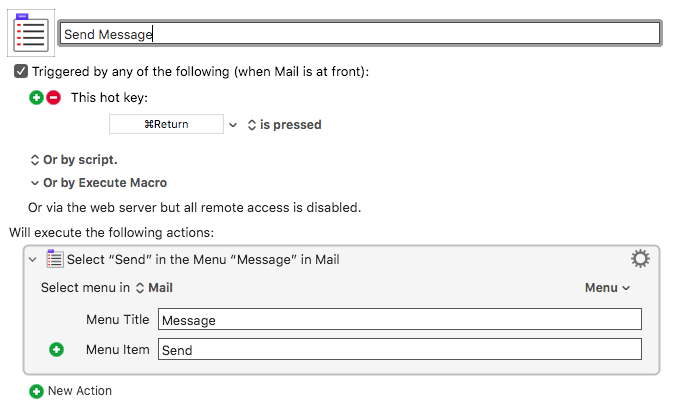Click the macro name field 'Send Message'
This screenshot has height=419, width=675.
(x=360, y=34)
